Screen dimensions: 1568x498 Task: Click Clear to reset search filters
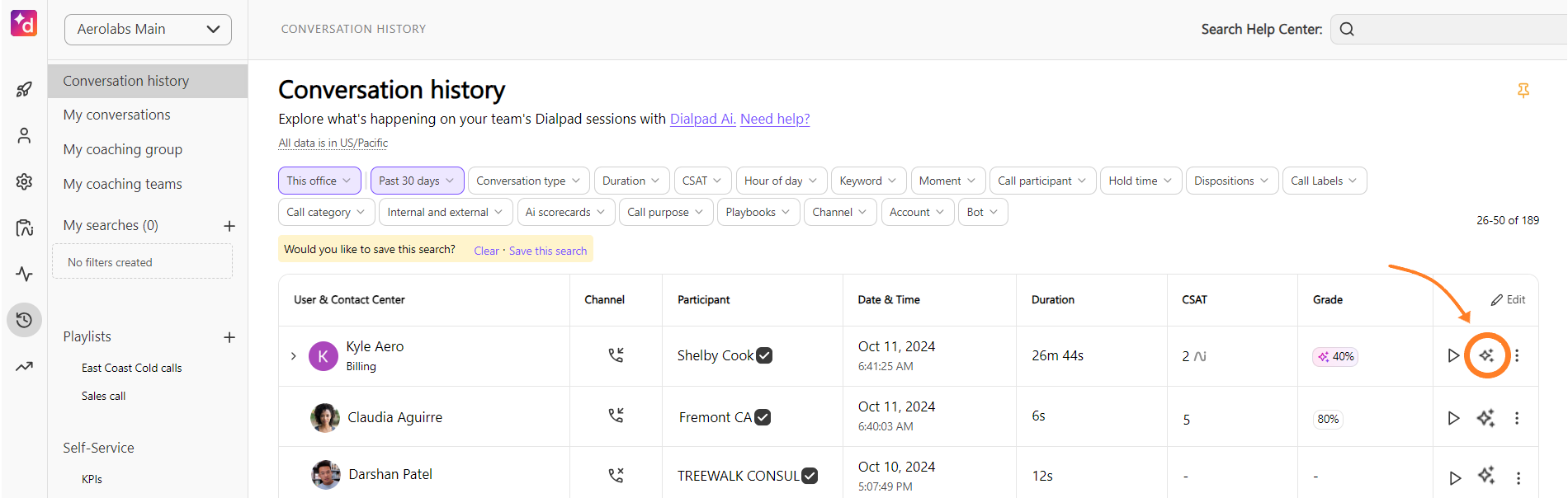486,251
